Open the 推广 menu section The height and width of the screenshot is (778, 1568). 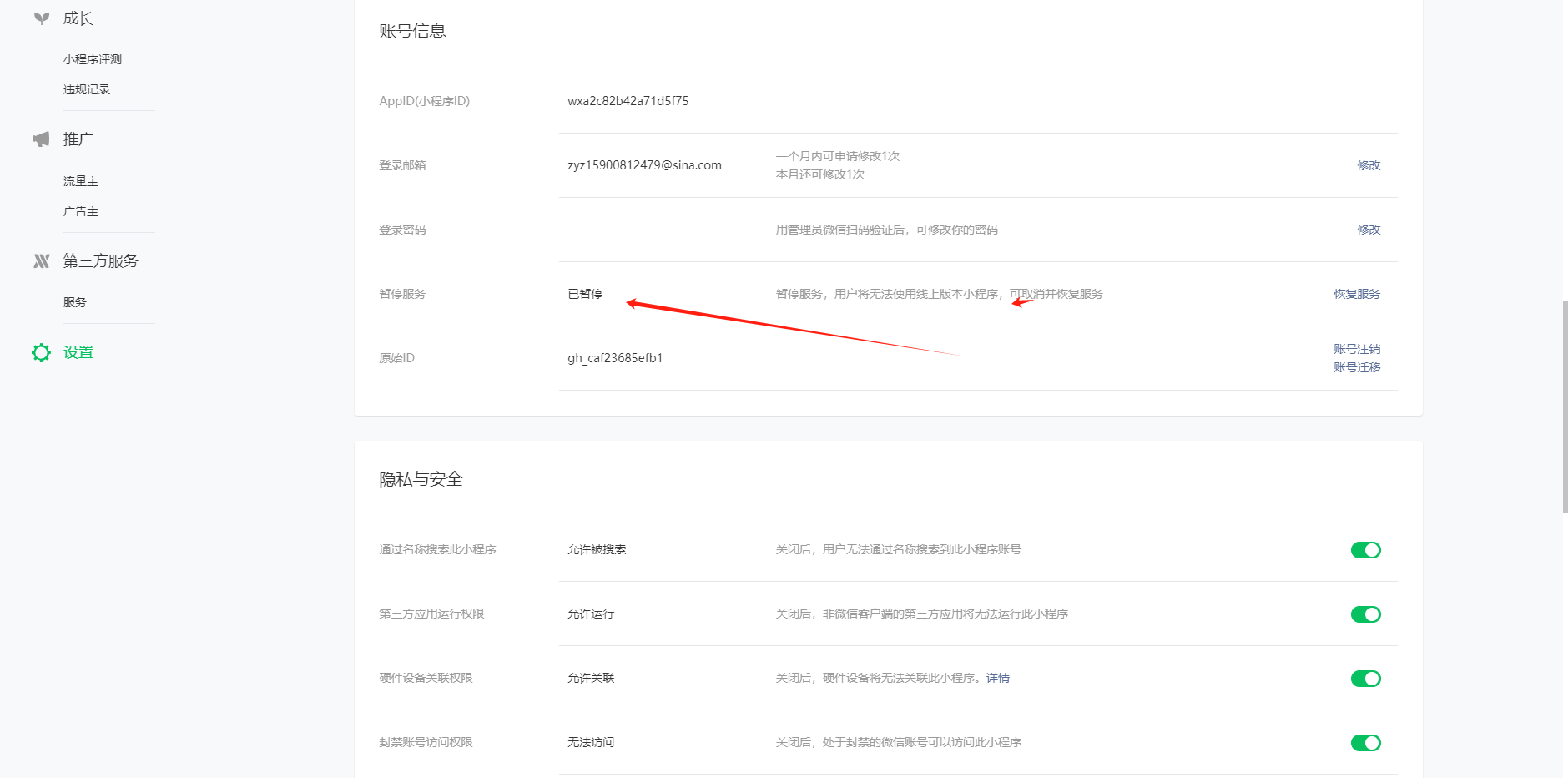[78, 139]
